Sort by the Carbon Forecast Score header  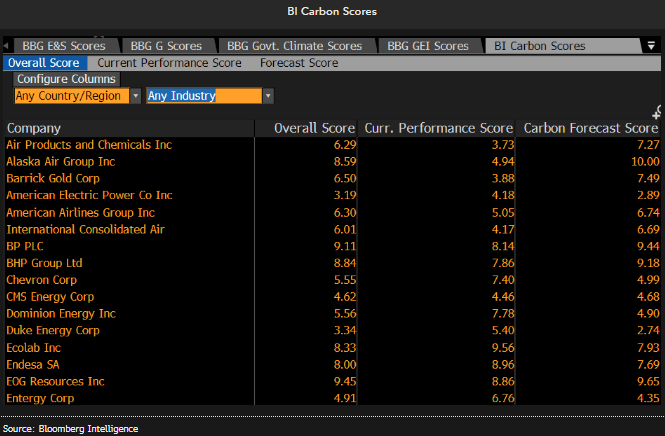[590, 128]
